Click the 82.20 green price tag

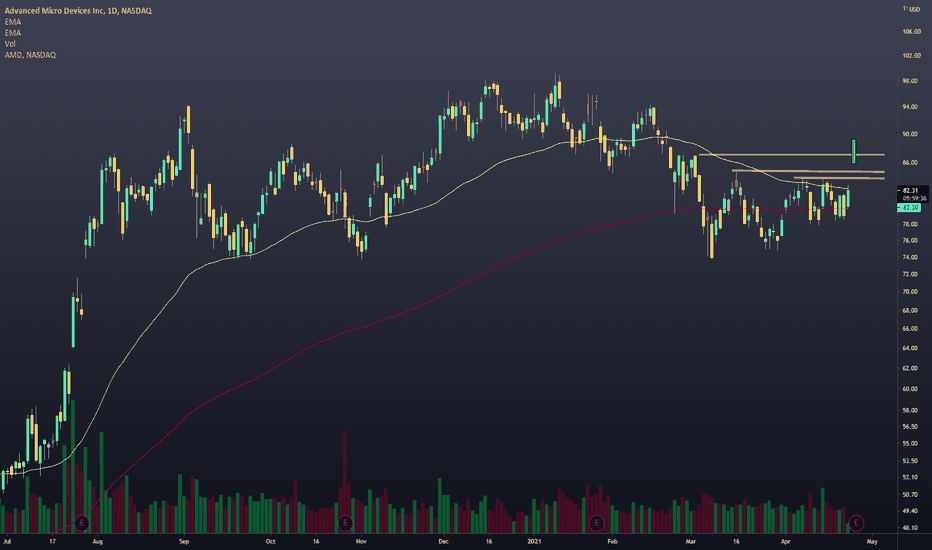[909, 208]
